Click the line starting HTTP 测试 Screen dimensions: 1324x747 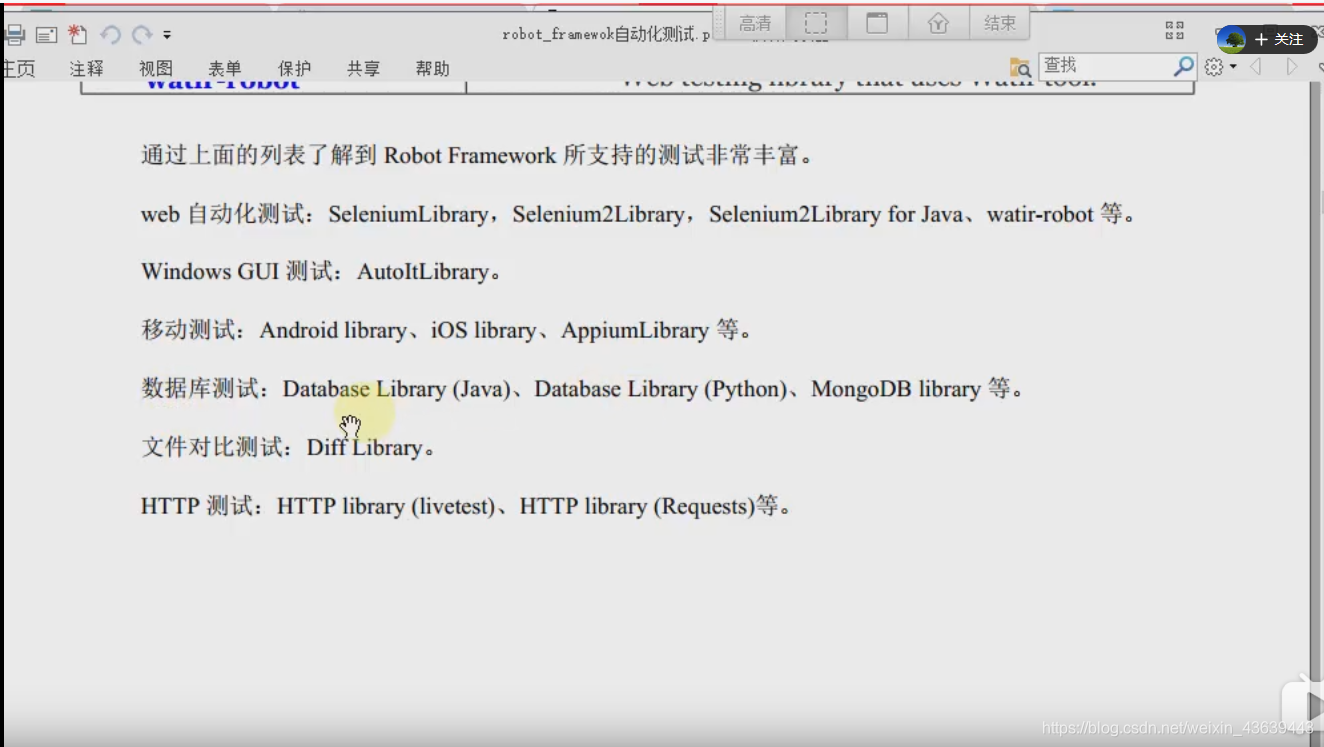click(x=467, y=506)
